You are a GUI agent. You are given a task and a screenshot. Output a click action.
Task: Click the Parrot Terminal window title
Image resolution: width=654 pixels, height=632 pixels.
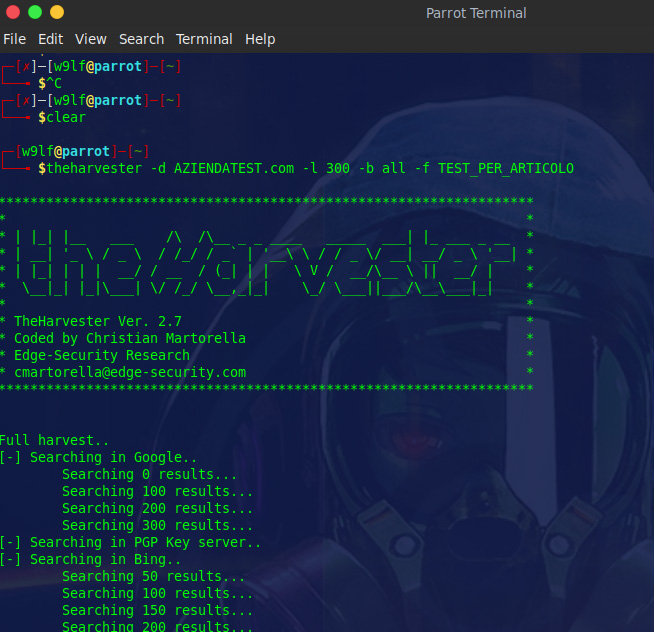coord(476,13)
